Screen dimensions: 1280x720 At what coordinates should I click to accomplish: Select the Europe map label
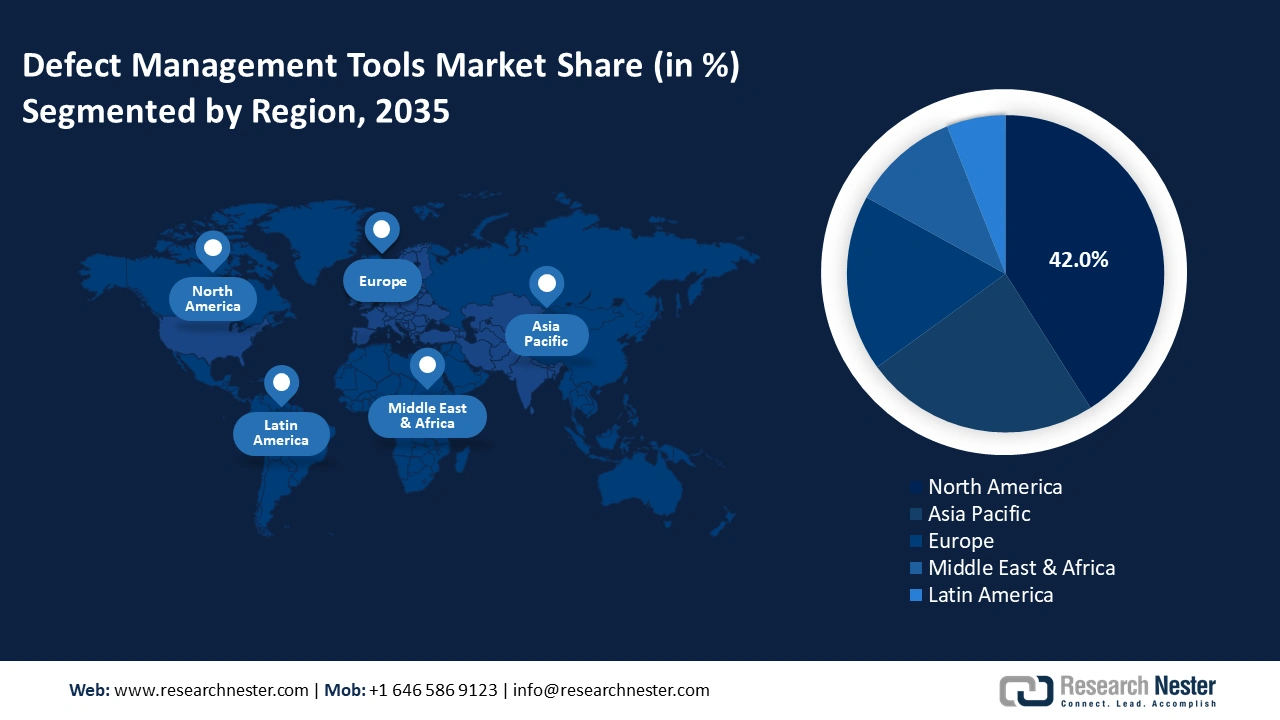pos(383,281)
